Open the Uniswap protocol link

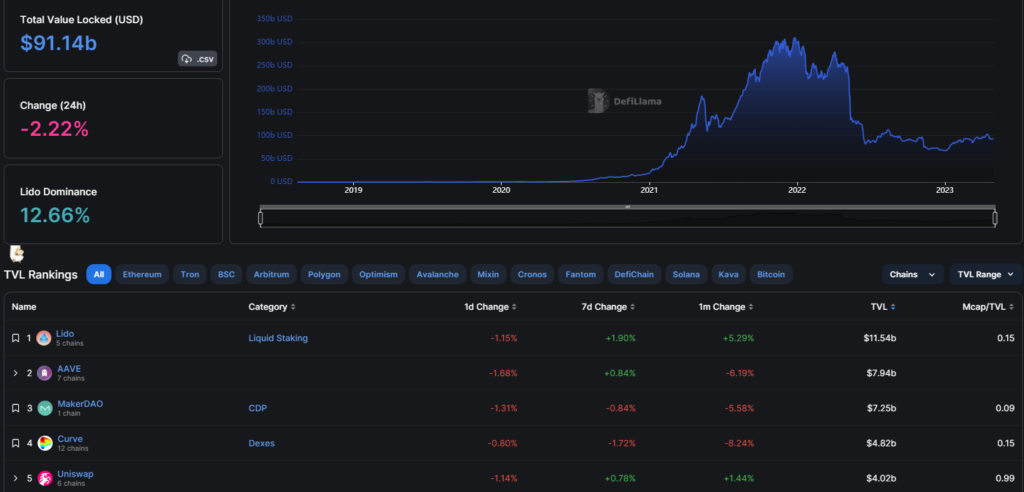[x=76, y=474]
